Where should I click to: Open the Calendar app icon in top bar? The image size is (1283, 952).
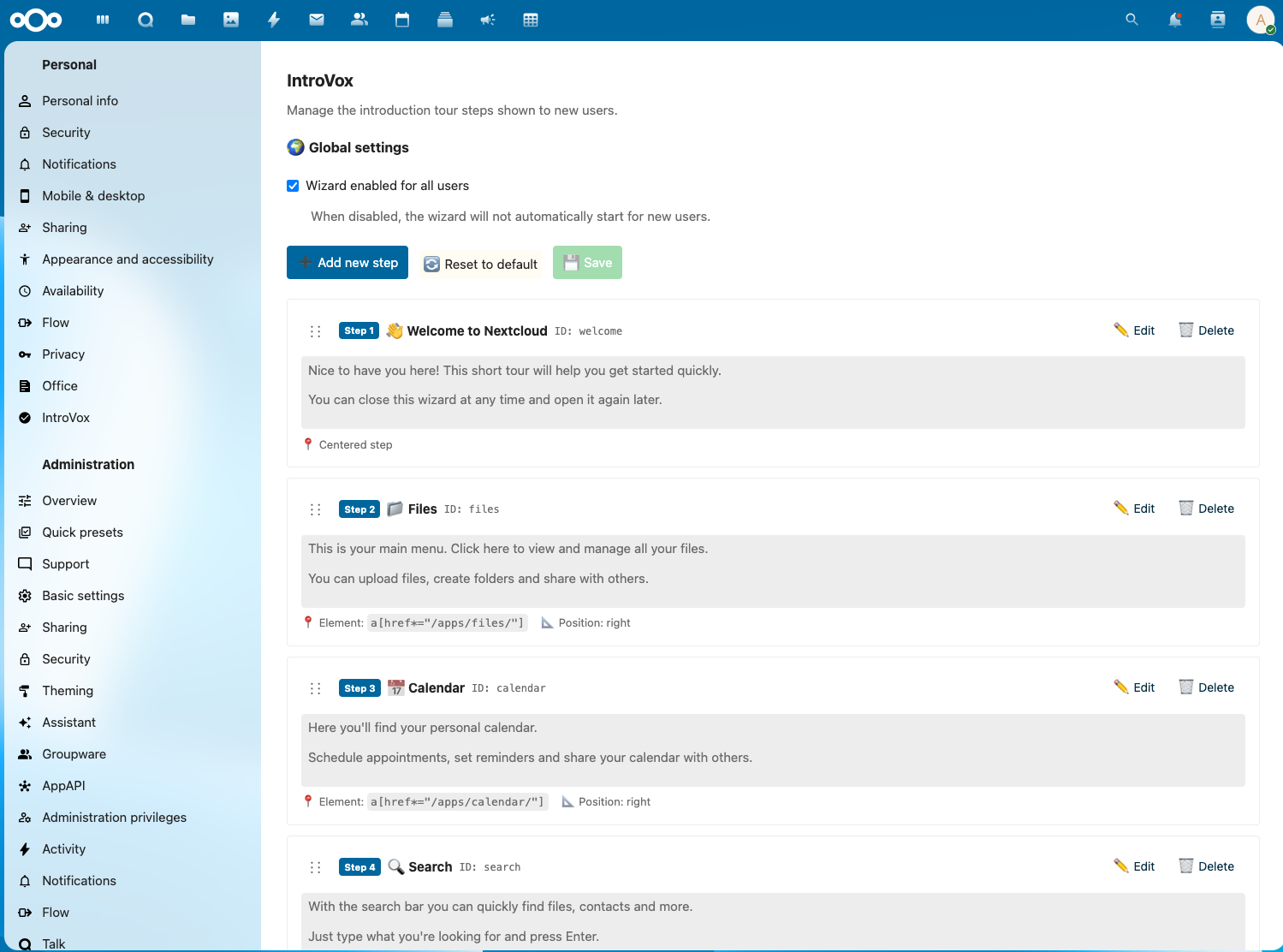[x=402, y=20]
